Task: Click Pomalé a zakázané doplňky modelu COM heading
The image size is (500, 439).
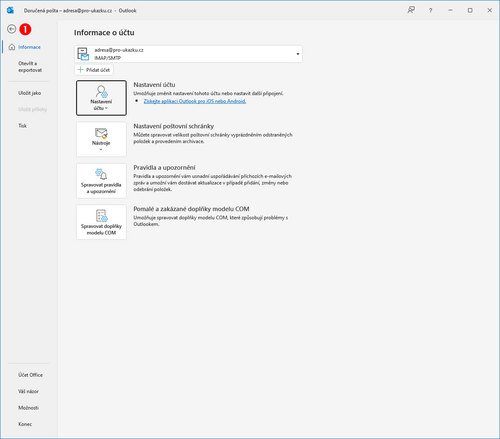Action: (191, 209)
